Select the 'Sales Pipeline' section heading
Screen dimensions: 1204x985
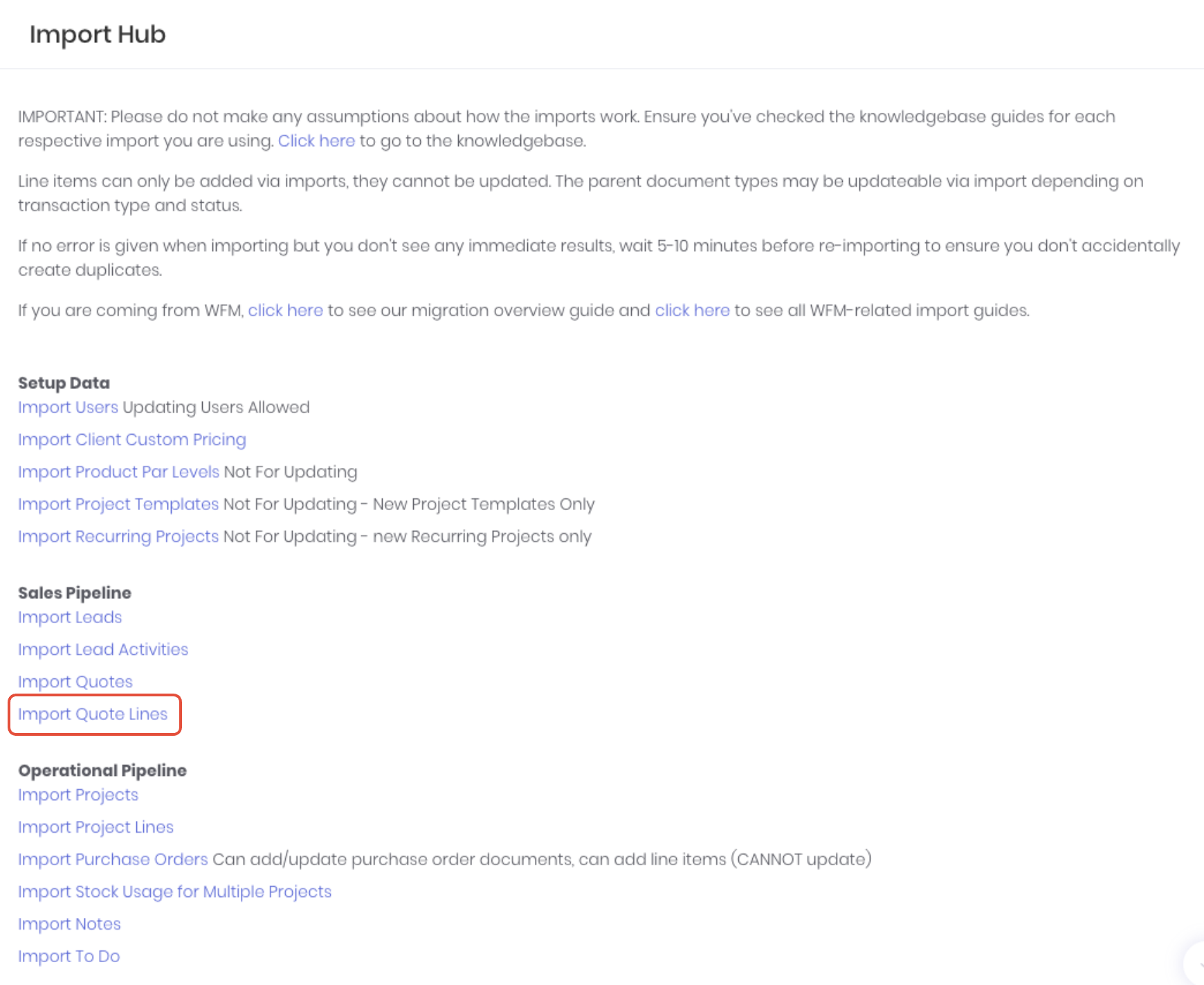pos(75,593)
